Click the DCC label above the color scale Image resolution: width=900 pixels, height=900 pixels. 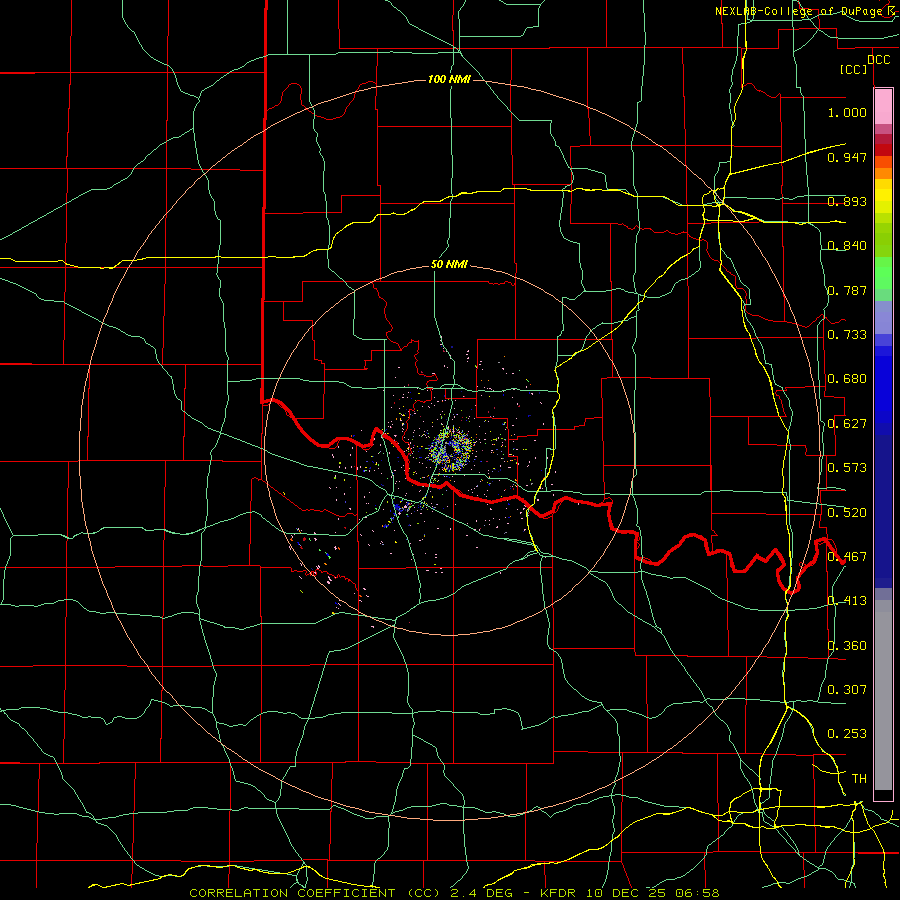(878, 60)
